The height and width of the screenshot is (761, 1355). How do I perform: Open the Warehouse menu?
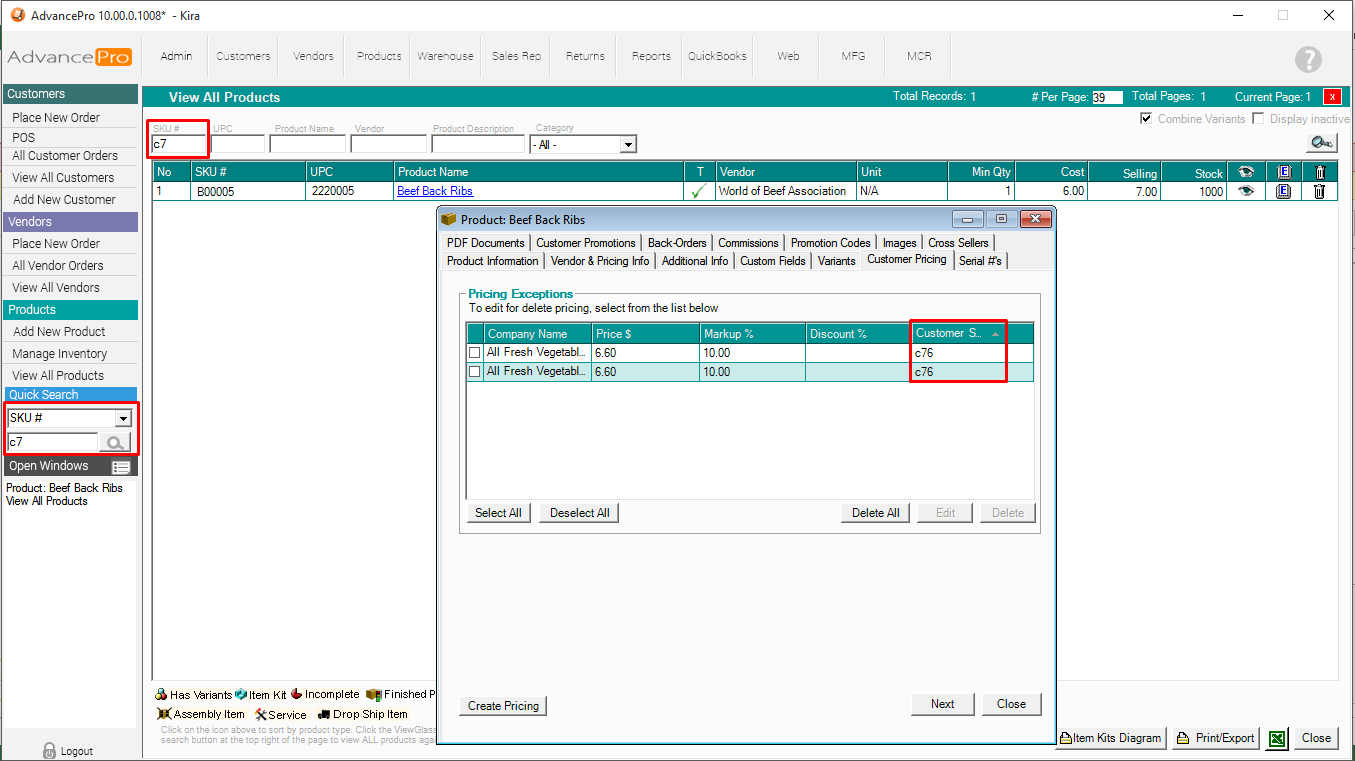(x=445, y=56)
